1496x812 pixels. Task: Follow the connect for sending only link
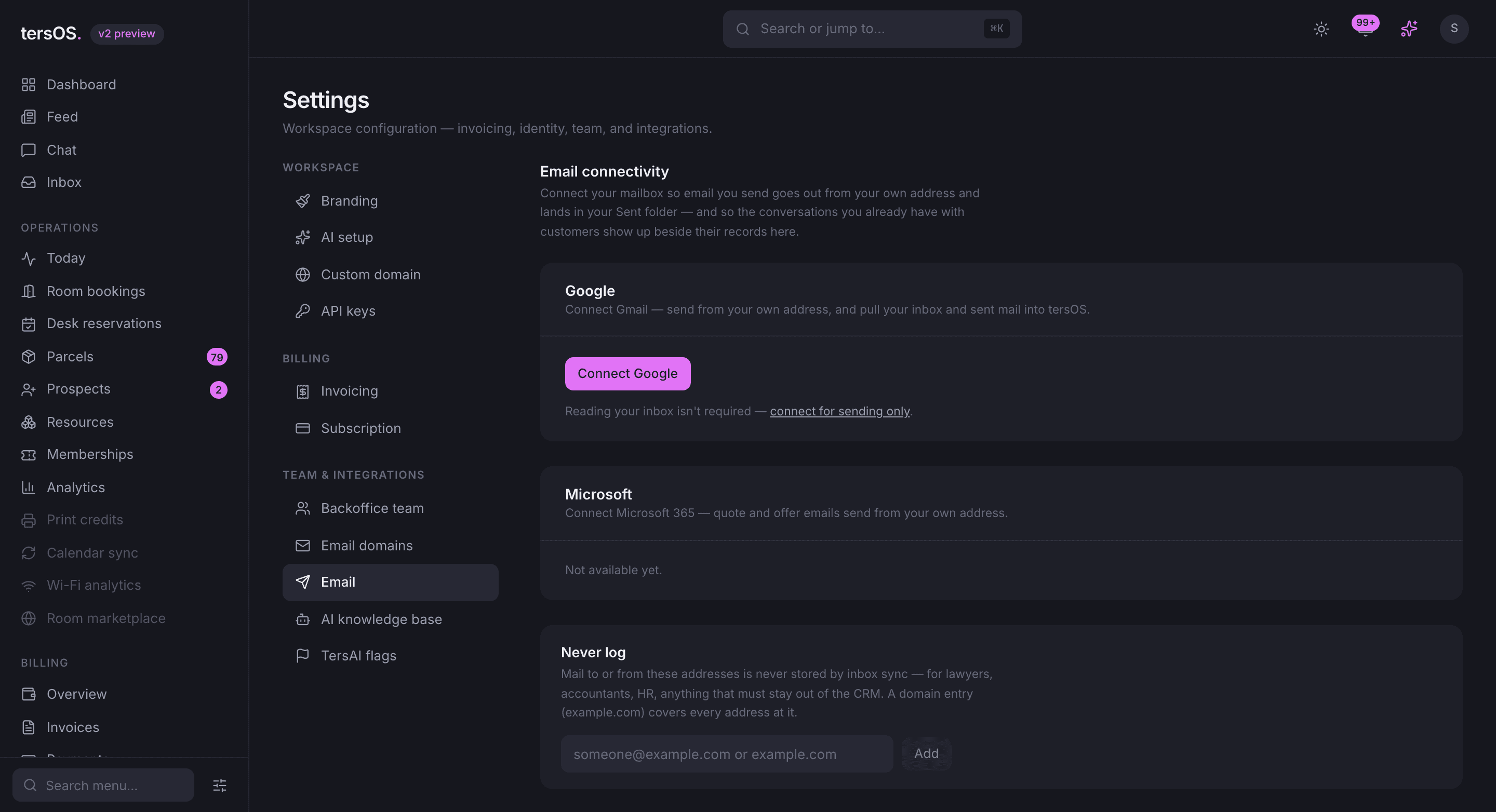839,411
